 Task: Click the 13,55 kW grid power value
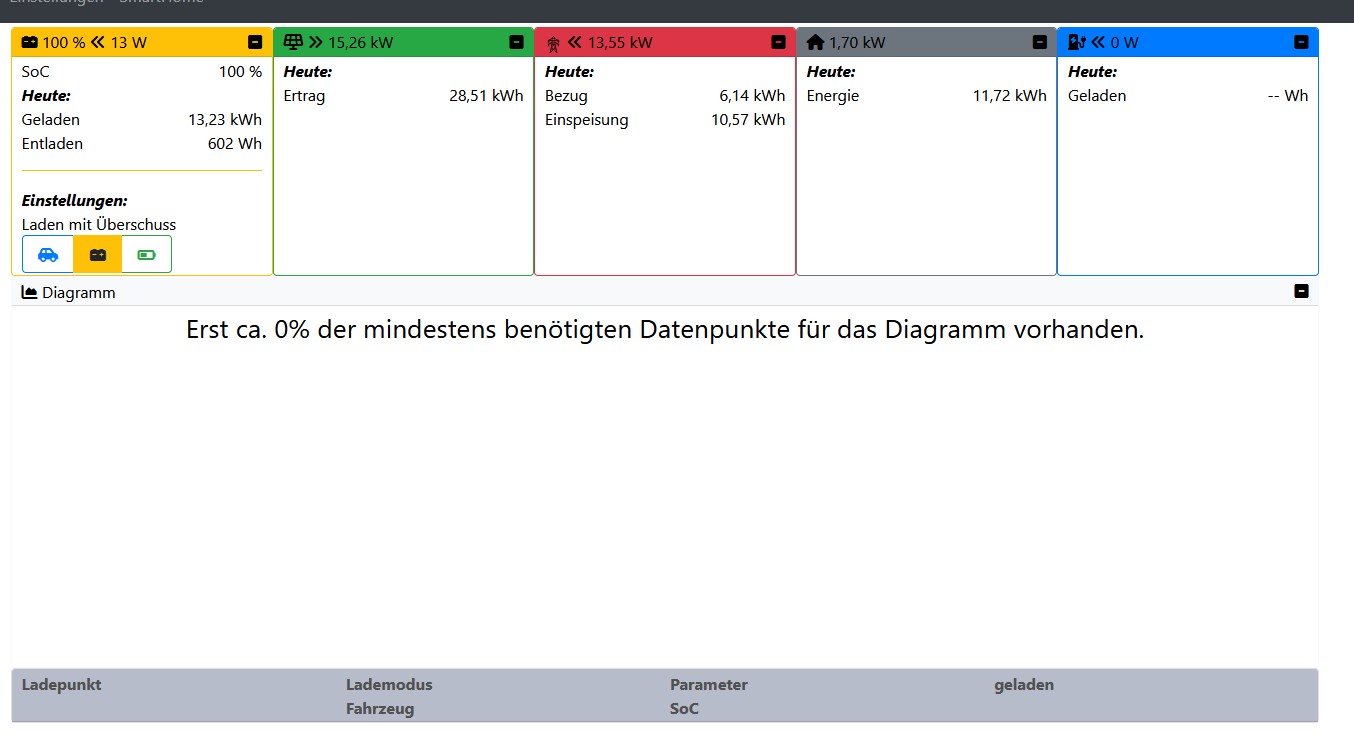coord(620,42)
